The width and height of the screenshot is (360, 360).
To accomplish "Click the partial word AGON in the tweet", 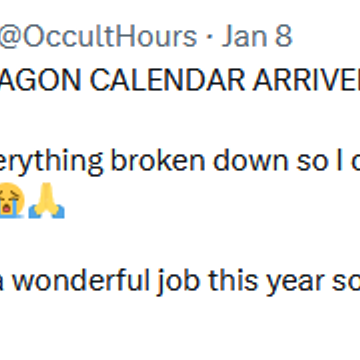I will pos(41,81).
